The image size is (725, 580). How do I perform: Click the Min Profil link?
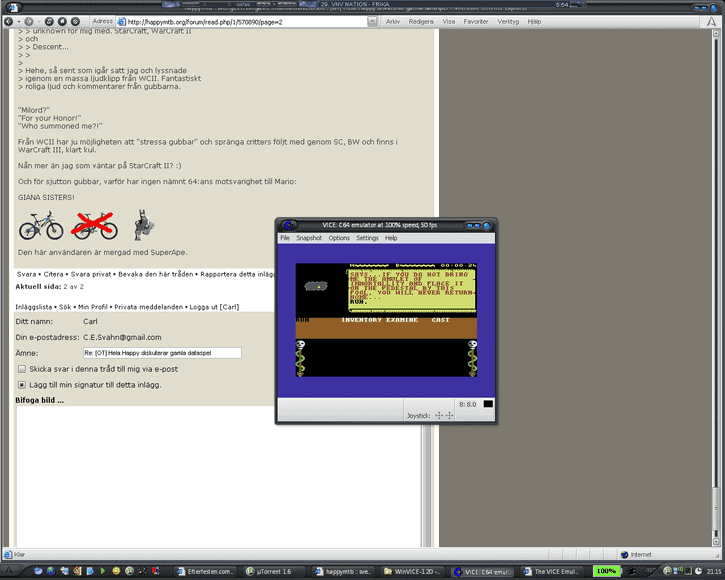click(92, 307)
